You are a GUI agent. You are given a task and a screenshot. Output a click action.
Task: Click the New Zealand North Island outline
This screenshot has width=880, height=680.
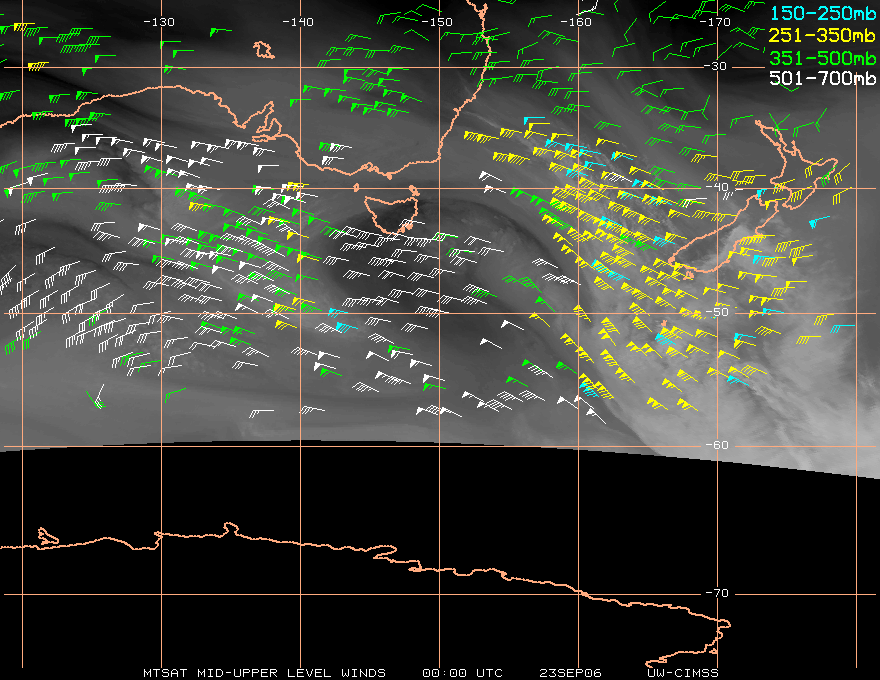click(x=797, y=163)
